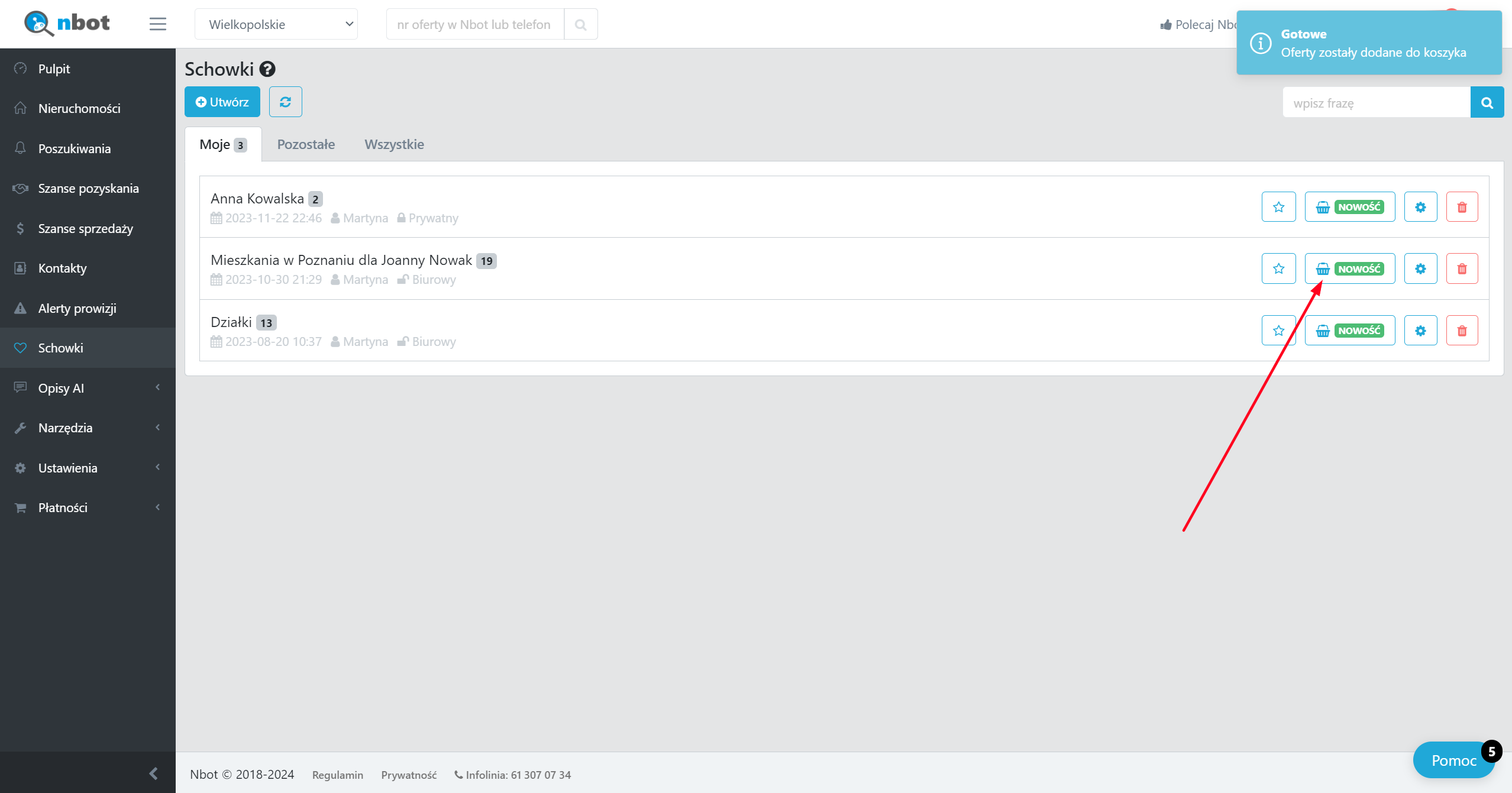1512x793 pixels.
Task: Add Anna Kowalska offers to basket
Action: (1350, 207)
